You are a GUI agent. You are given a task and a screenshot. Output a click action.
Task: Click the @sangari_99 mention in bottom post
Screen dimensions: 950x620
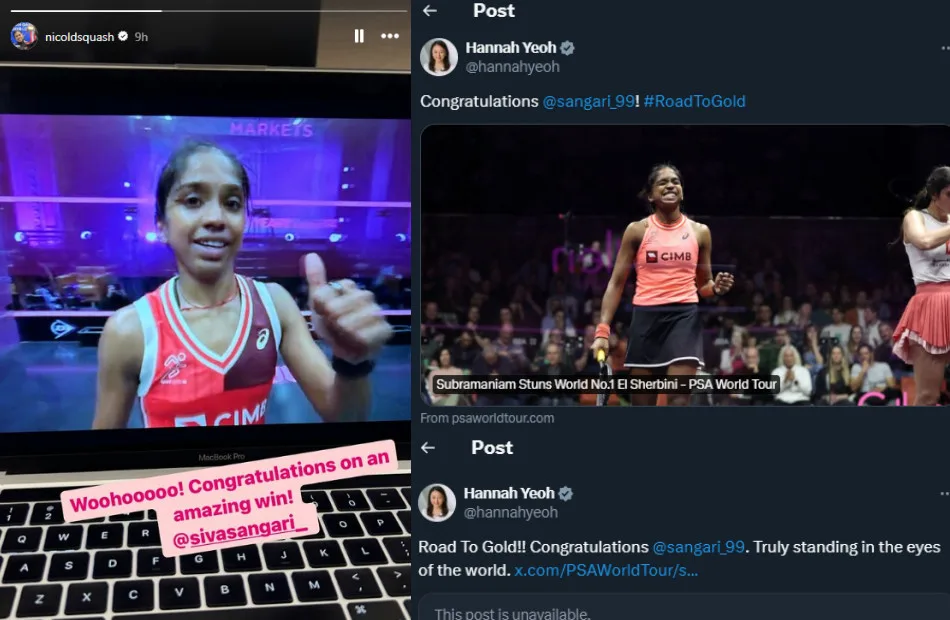pos(699,547)
